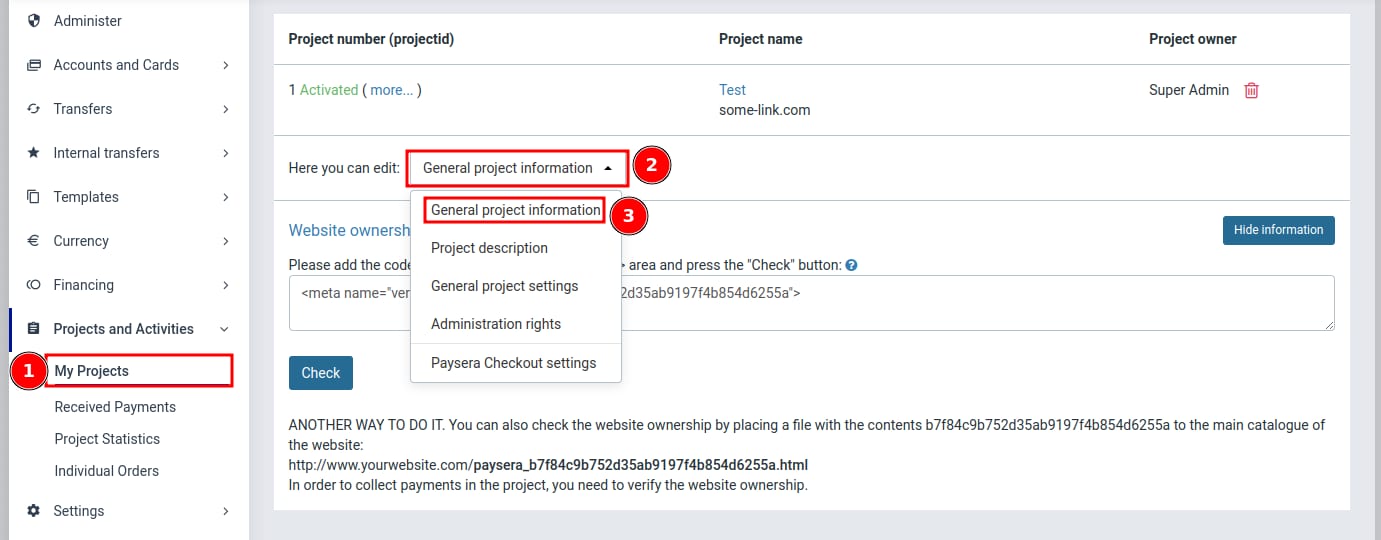Image resolution: width=1381 pixels, height=540 pixels.
Task: Choose Paysera Checkout settings option
Action: tap(513, 363)
